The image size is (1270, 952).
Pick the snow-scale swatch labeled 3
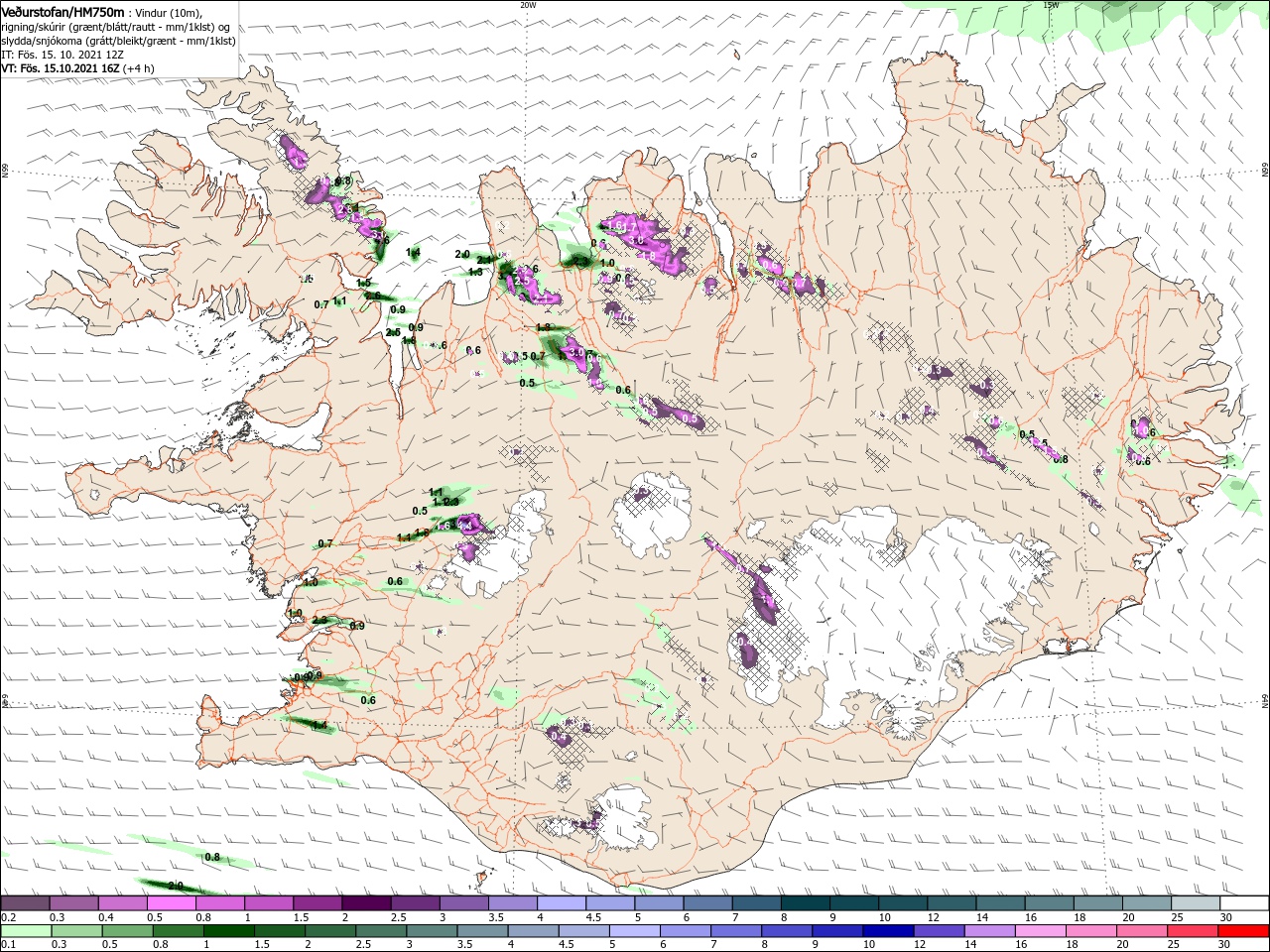point(463,903)
